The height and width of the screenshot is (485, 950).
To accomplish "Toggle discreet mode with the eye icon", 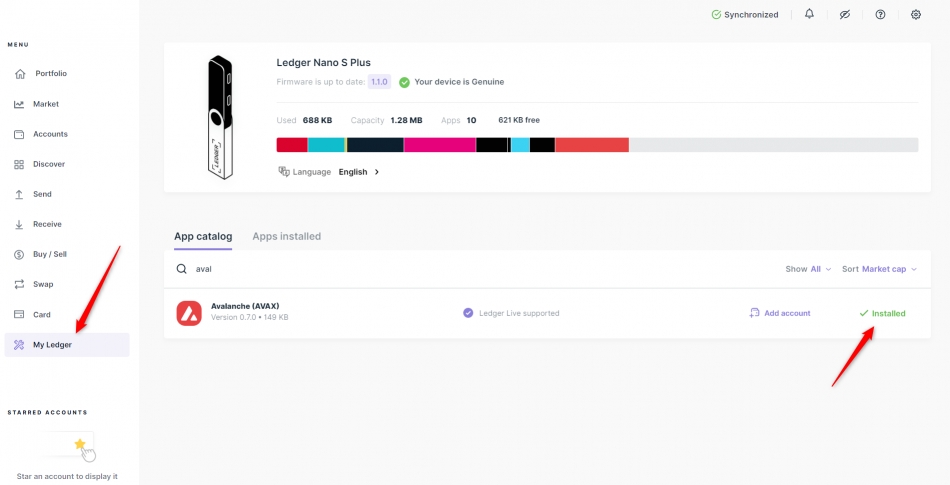I will pos(845,15).
